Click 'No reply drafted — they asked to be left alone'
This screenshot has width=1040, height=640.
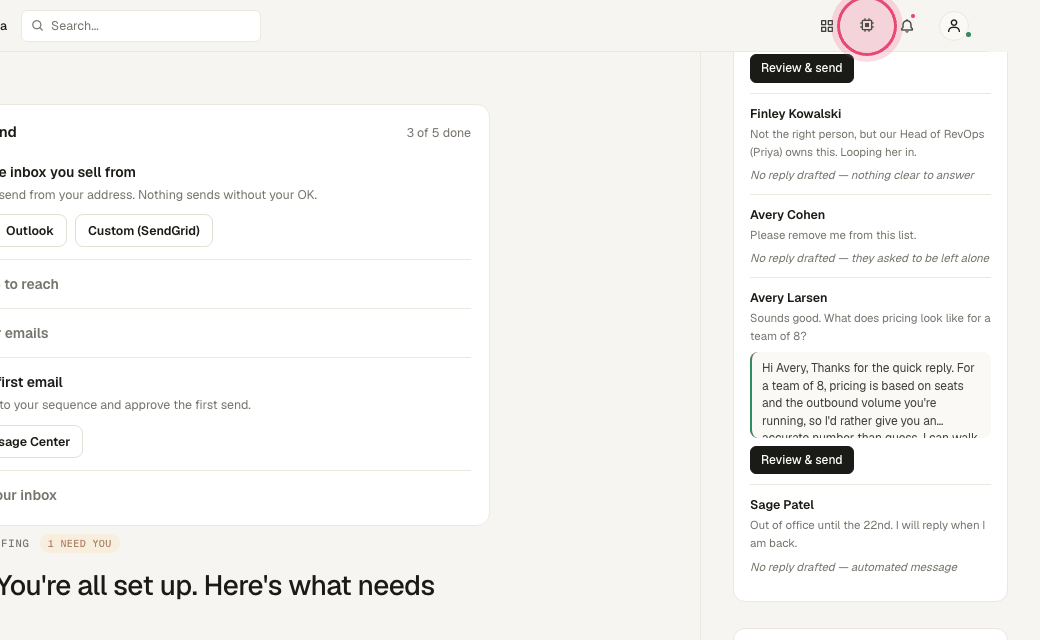870,258
